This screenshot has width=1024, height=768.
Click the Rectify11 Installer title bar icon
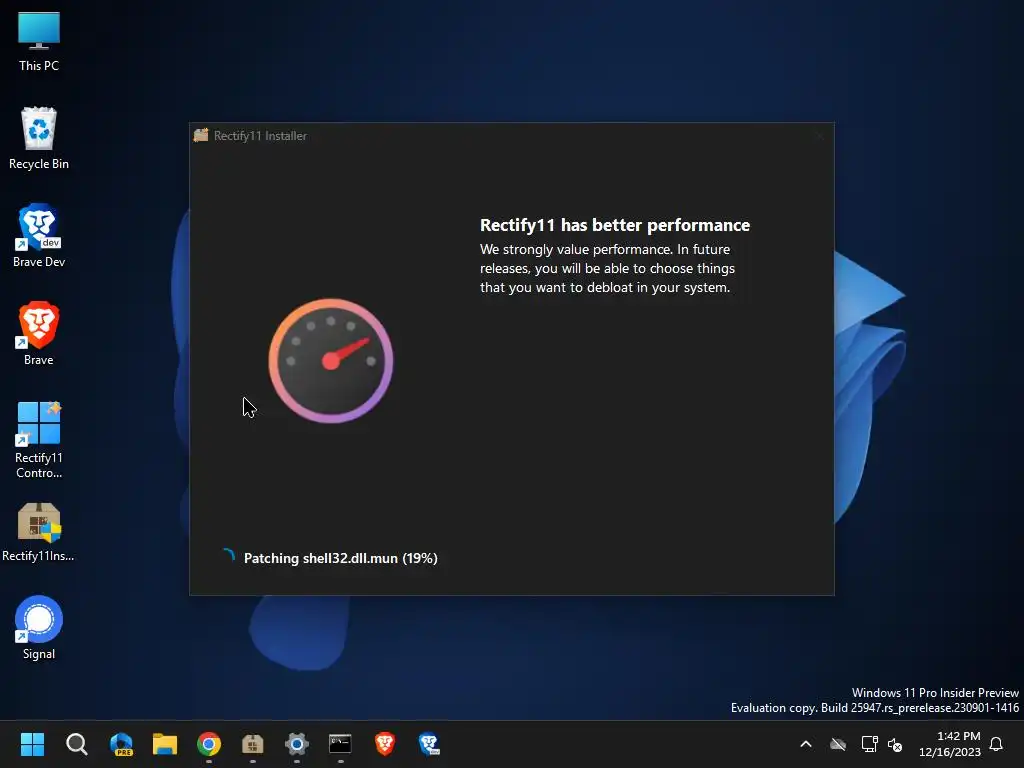click(x=201, y=135)
